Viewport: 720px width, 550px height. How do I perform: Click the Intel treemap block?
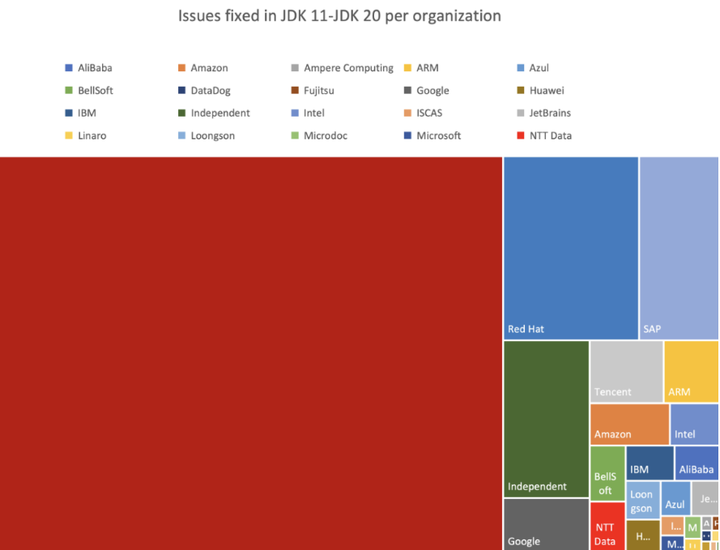tap(694, 424)
